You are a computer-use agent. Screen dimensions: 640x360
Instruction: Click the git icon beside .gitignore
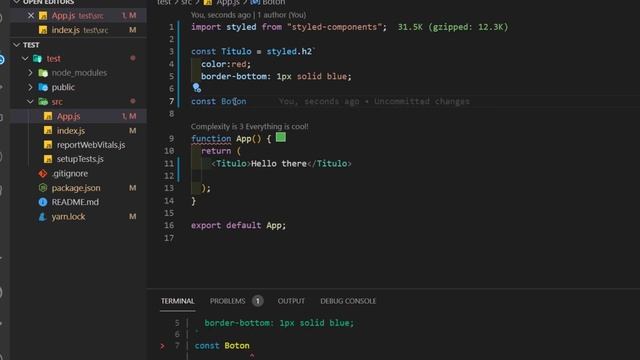[43, 173]
